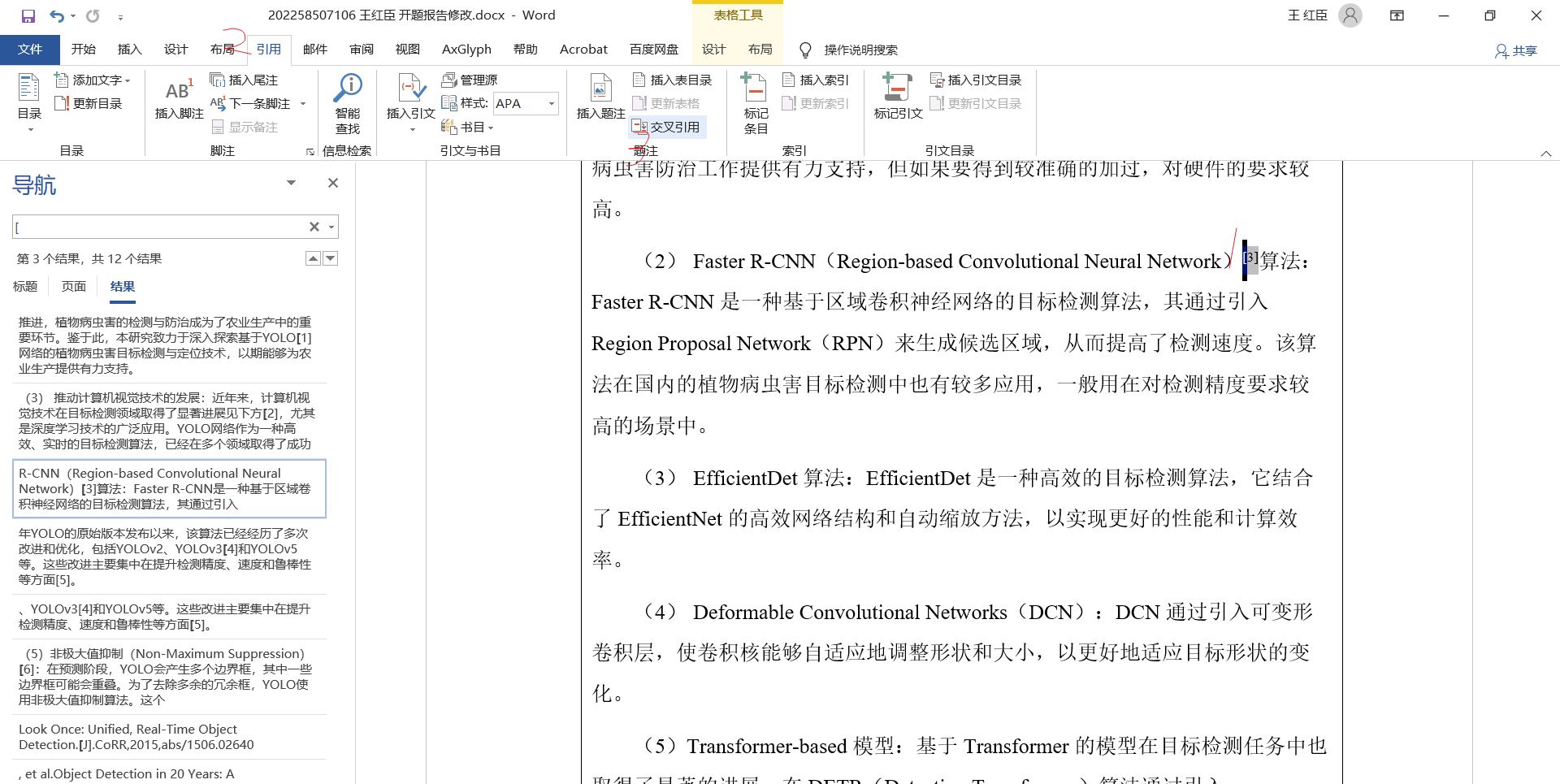Click 插入索引 to insert an index
This screenshot has height=784, width=1560.
click(x=815, y=80)
